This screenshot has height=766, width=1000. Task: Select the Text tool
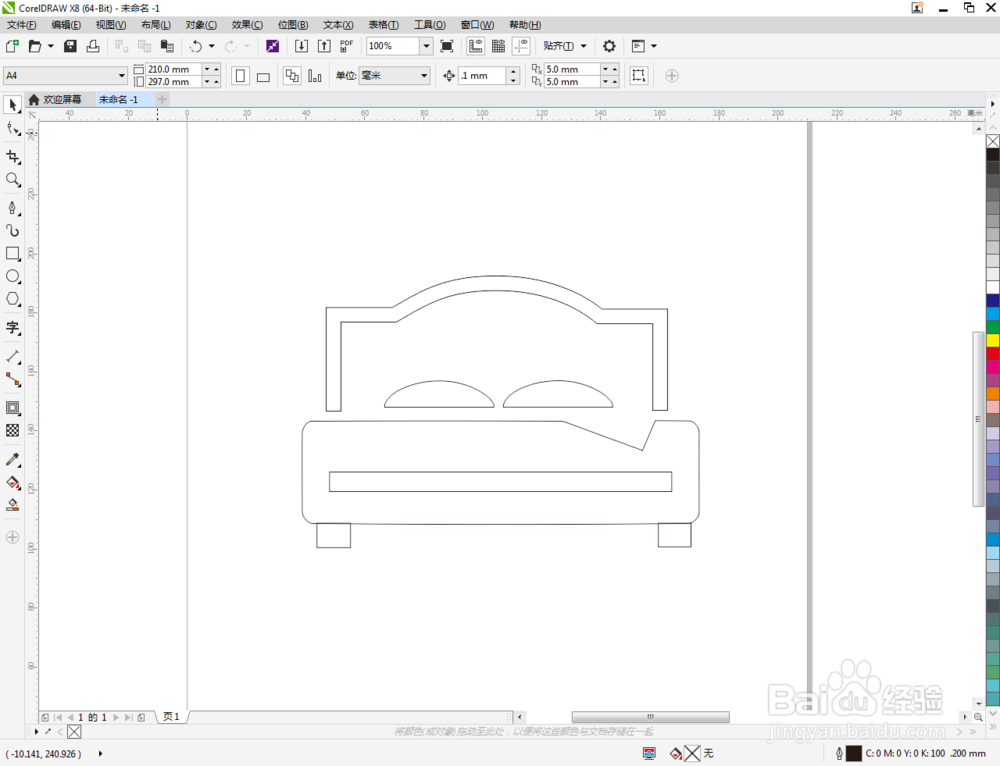coord(13,328)
